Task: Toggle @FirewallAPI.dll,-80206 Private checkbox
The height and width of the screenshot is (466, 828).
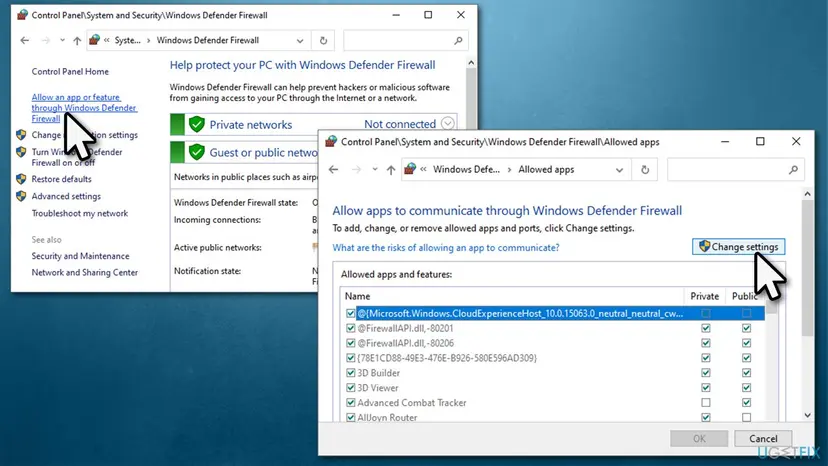Action: coord(705,343)
